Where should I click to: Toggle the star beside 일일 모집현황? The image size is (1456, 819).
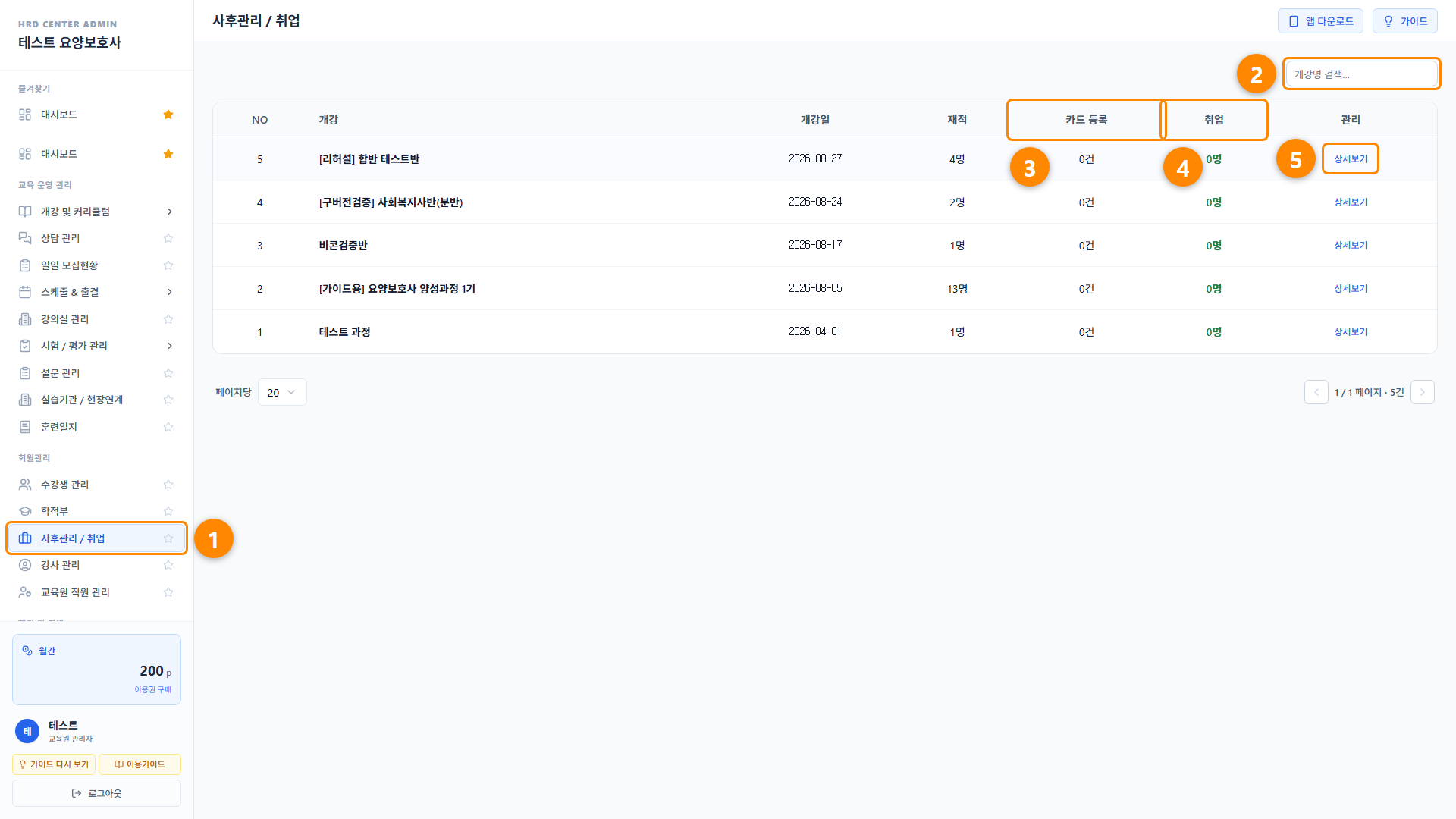[168, 265]
